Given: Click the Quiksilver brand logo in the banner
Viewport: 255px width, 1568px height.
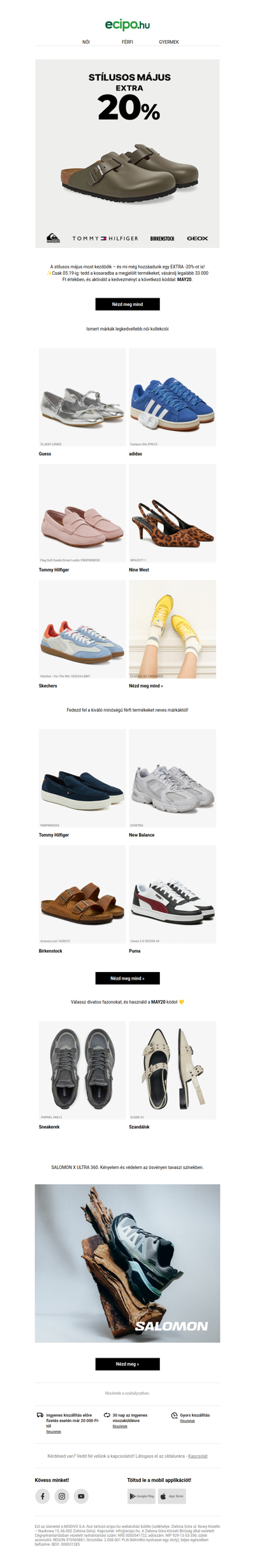Looking at the screenshot, I should click(54, 238).
